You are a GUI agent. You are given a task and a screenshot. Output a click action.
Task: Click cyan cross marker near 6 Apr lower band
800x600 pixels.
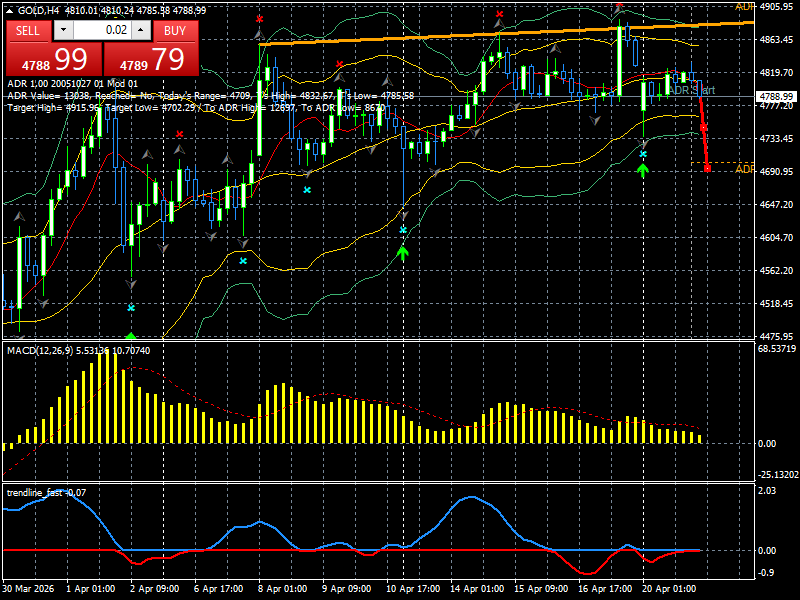(243, 261)
